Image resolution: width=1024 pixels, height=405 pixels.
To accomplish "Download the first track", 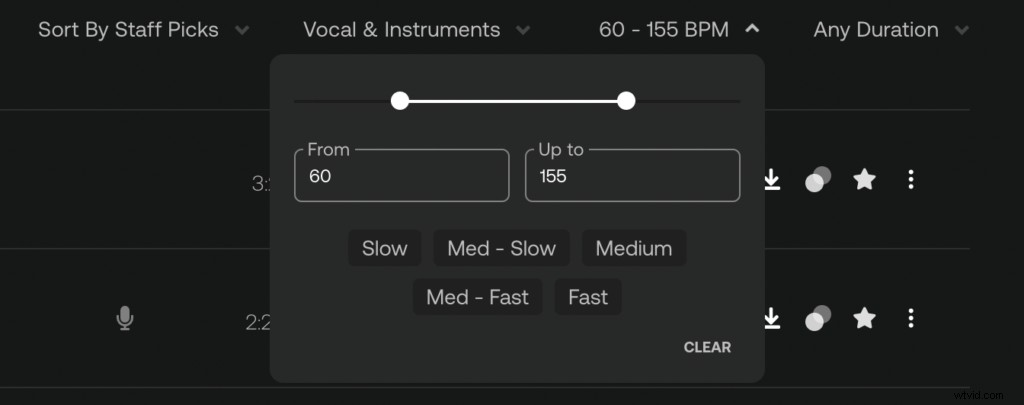I will pos(772,179).
